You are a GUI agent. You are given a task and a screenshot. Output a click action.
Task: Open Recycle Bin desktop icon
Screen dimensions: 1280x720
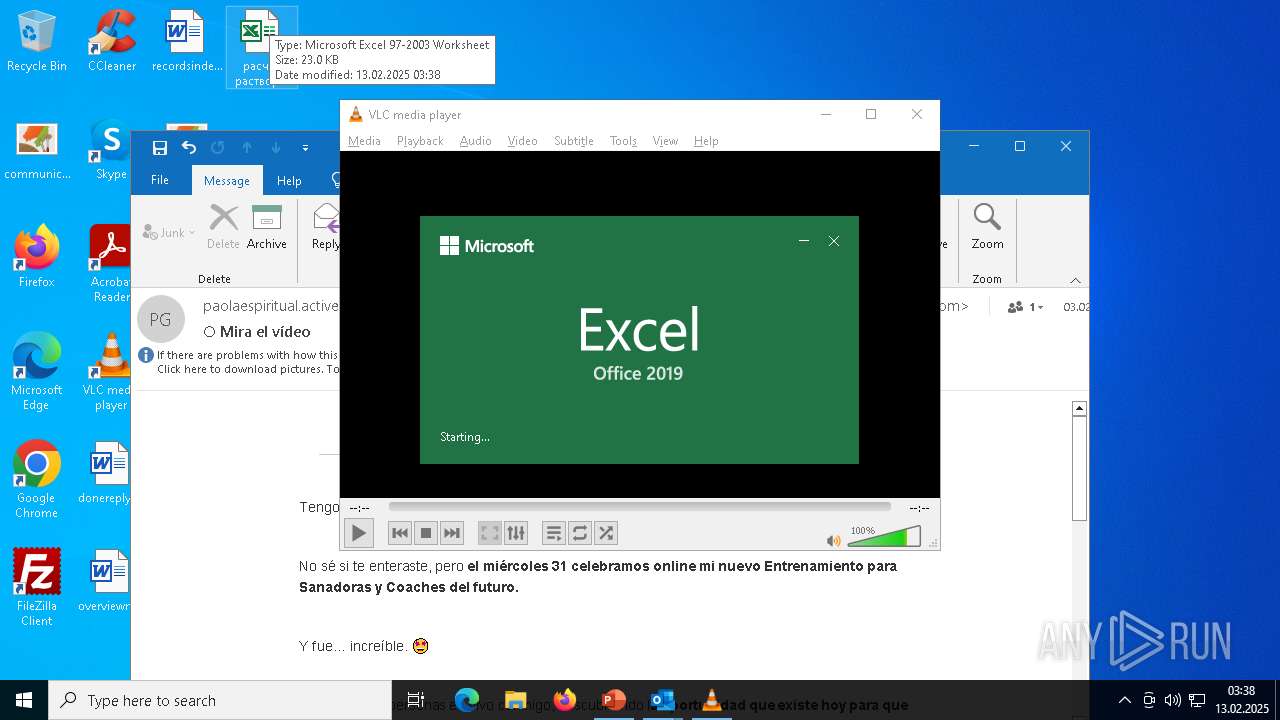click(37, 41)
